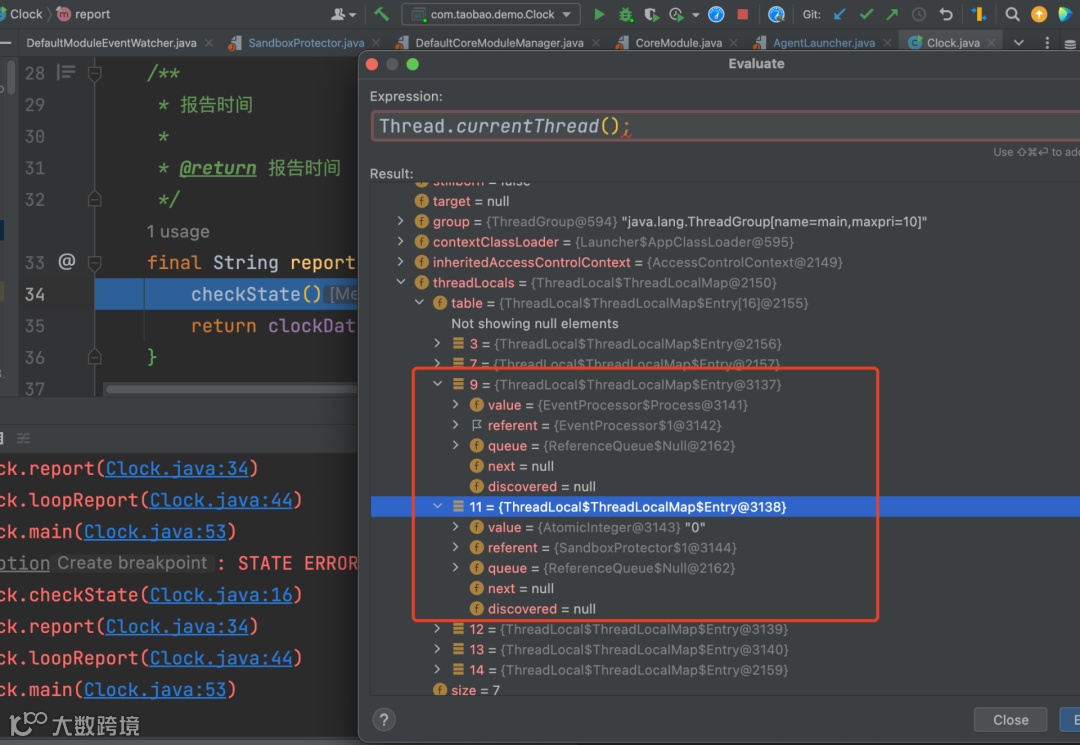
Task: Expand value AtomicInteger@3143 node
Action: tap(455, 527)
